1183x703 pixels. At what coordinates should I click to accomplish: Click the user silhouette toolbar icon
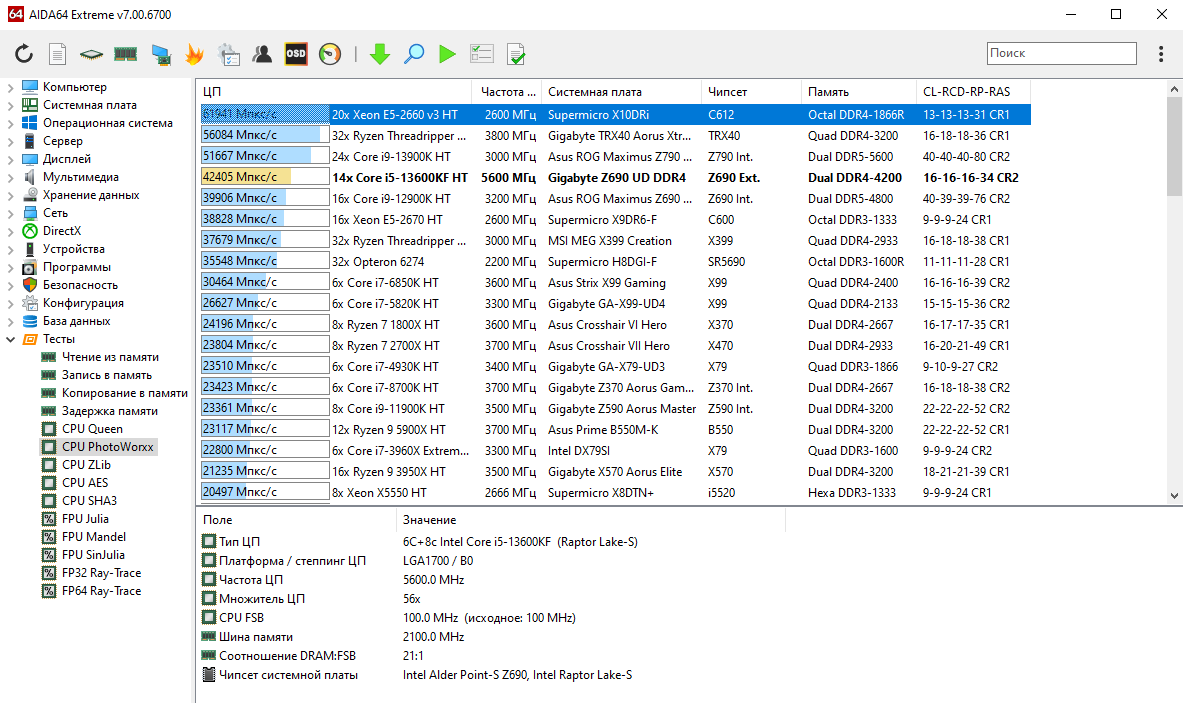click(x=263, y=54)
